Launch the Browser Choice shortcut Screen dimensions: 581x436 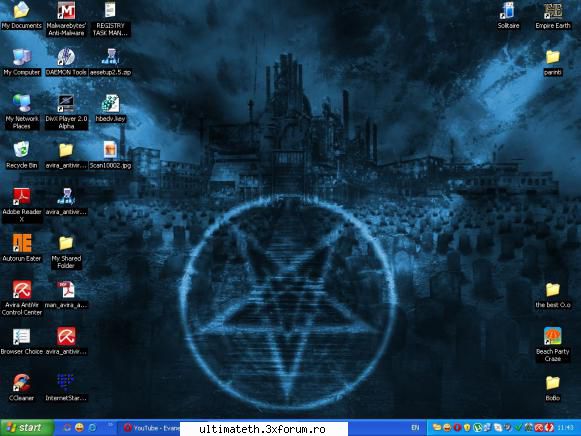coord(21,341)
